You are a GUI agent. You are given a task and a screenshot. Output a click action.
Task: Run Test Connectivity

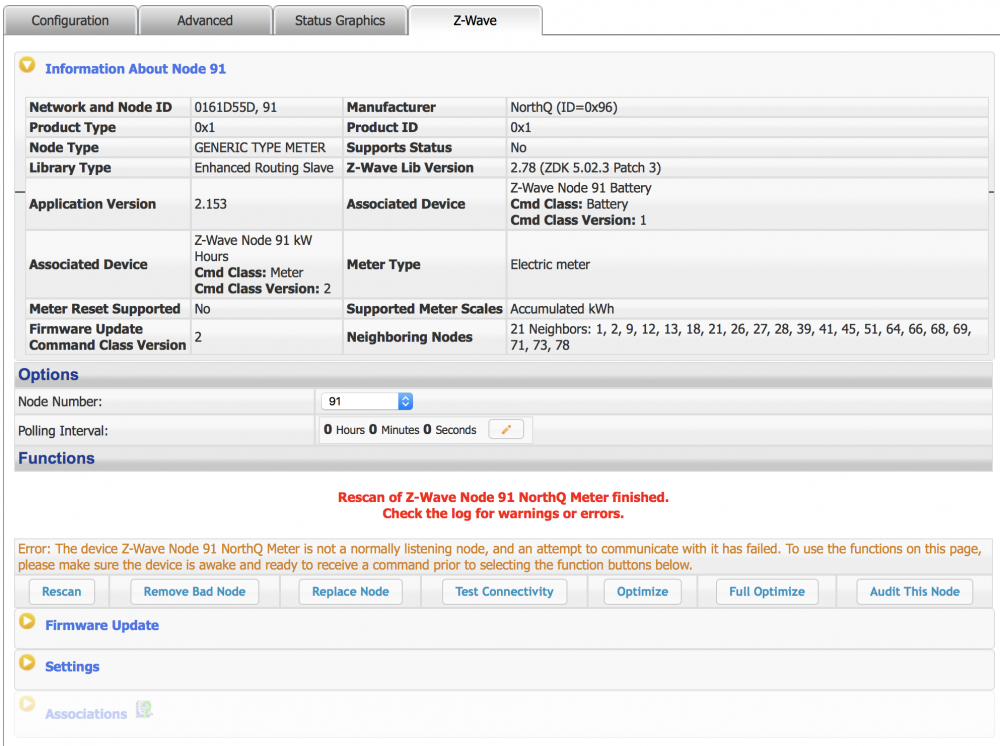504,592
